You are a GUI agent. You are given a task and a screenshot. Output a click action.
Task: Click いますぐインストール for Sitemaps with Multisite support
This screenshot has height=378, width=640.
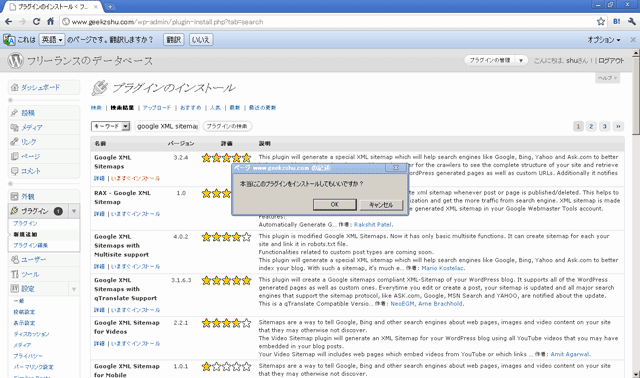(136, 267)
